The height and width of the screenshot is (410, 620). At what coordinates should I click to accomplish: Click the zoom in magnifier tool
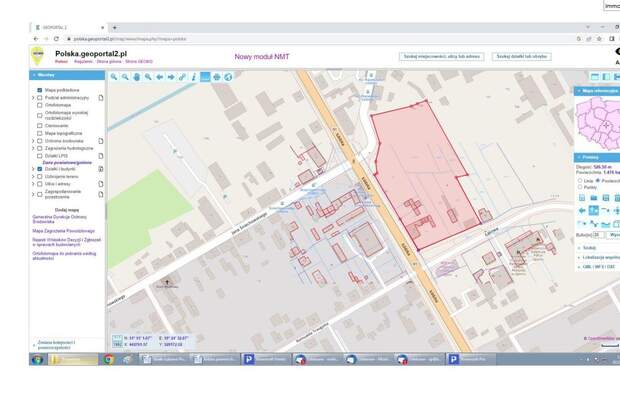tap(113, 77)
